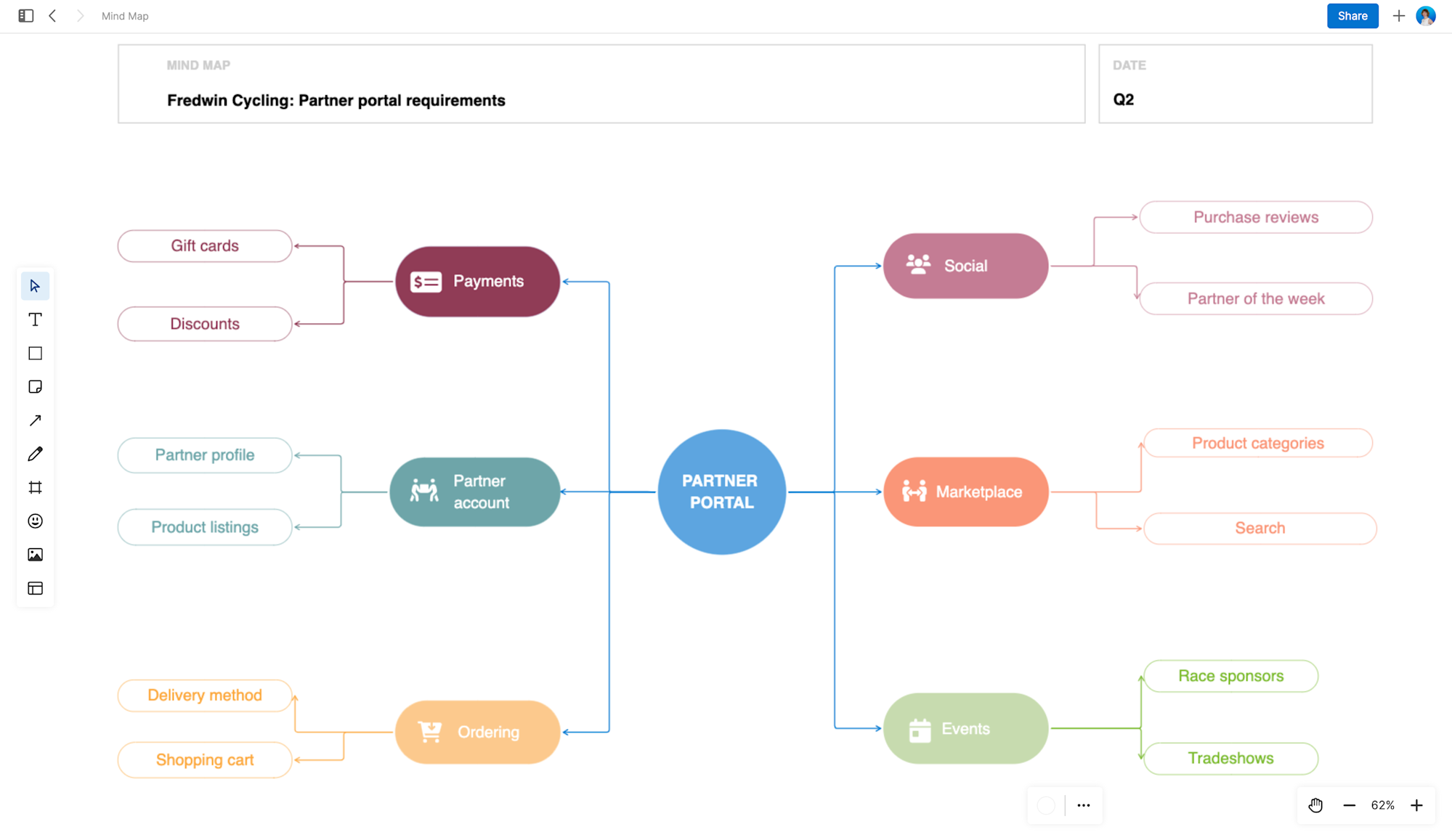The image size is (1452, 840).
Task: Select the Table tool at toolbar bottom
Action: click(x=34, y=588)
